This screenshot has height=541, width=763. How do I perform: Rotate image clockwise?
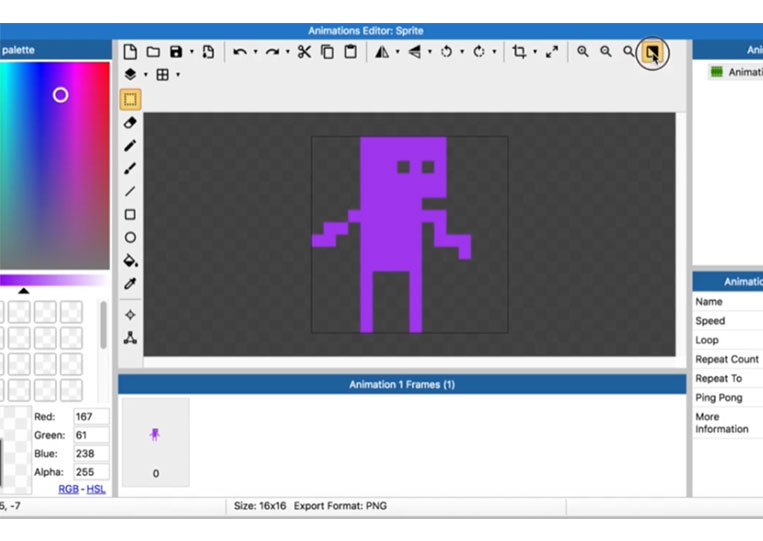(479, 52)
